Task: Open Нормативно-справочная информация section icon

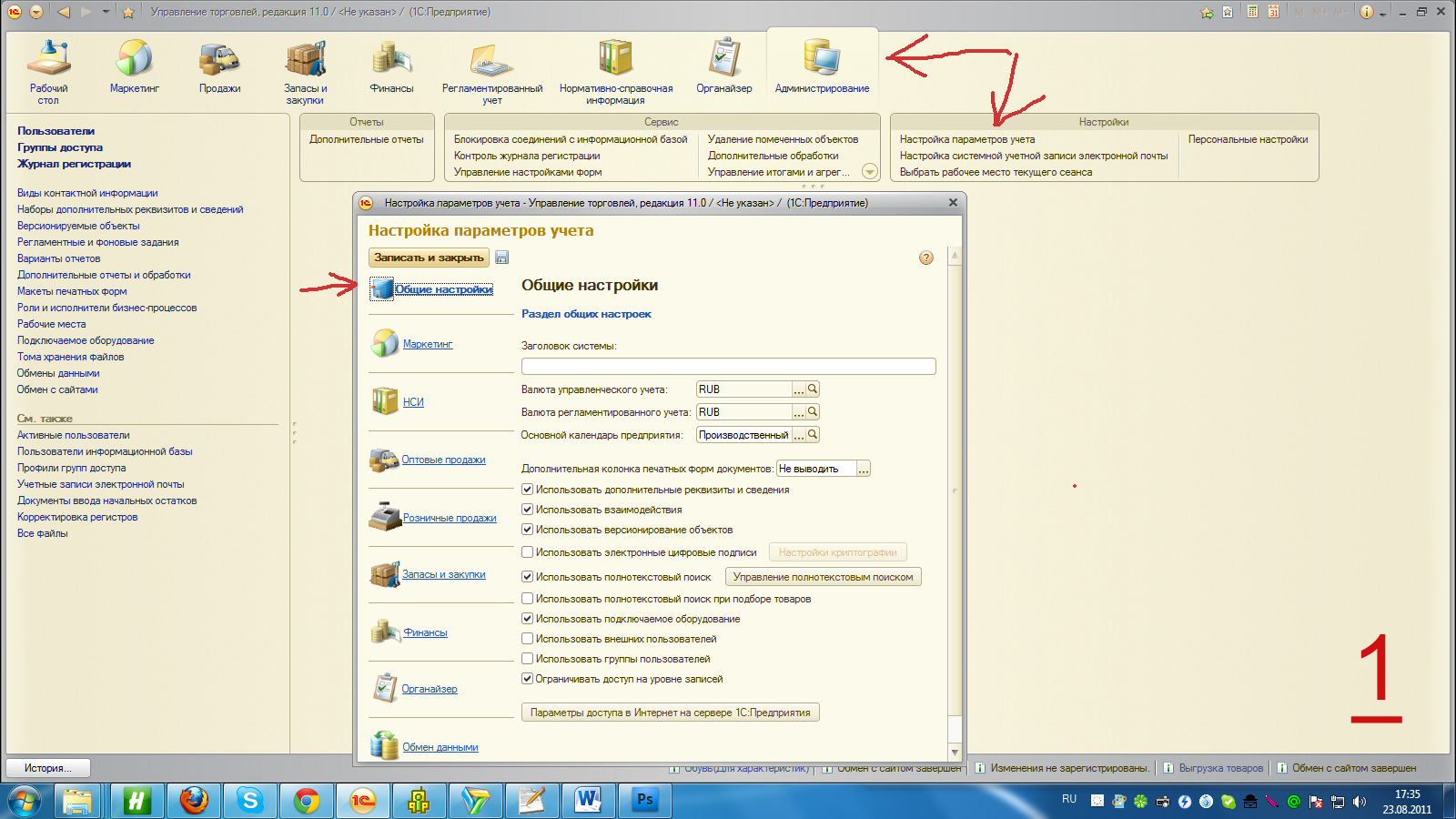Action: 616,58
